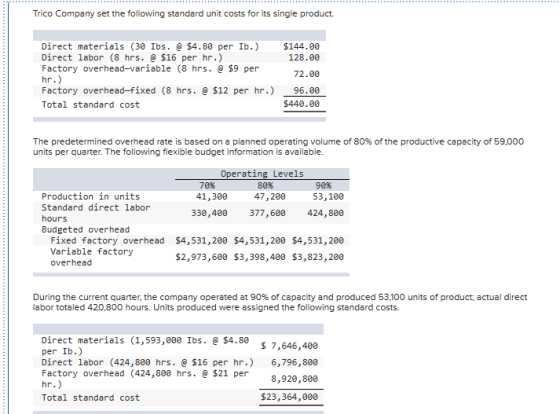
Task: Select Direct labor (8 hrs. @ $16) row
Action: pos(132,58)
